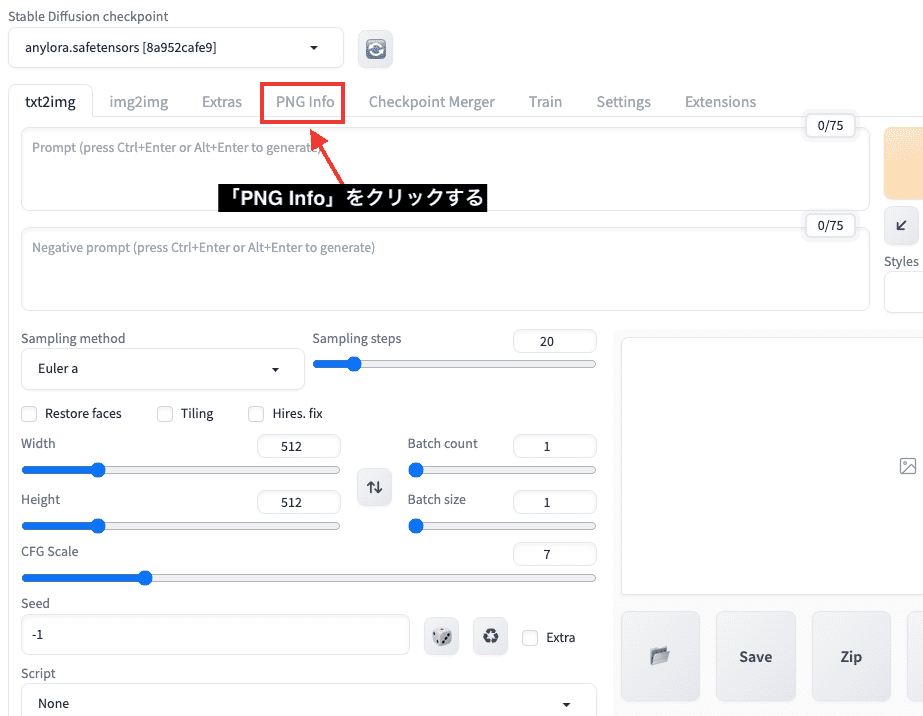Click the image placeholder in the output gallery
Screen dimensions: 923x716
pos(908,466)
